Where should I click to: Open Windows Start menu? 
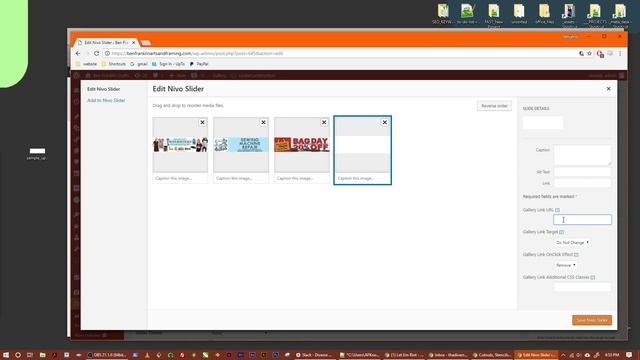coord(6,355)
